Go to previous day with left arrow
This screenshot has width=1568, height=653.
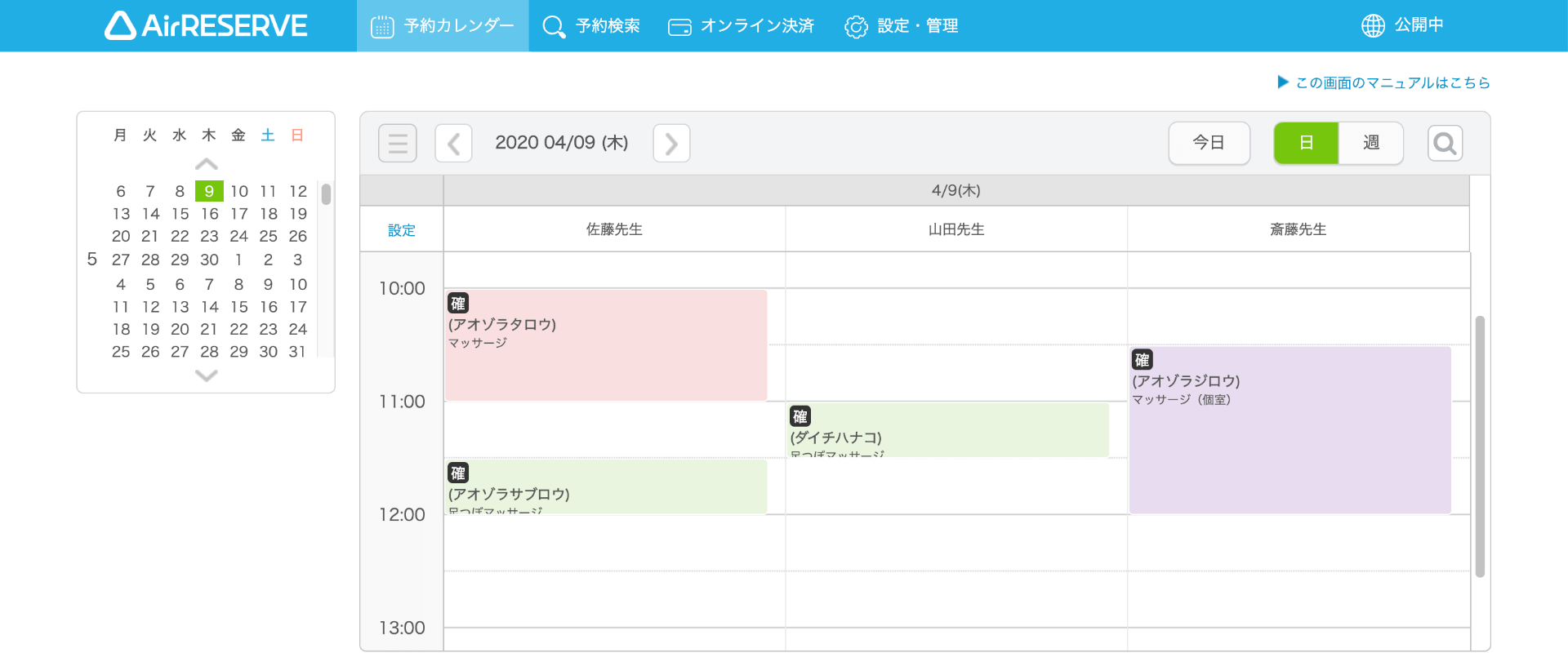click(453, 144)
